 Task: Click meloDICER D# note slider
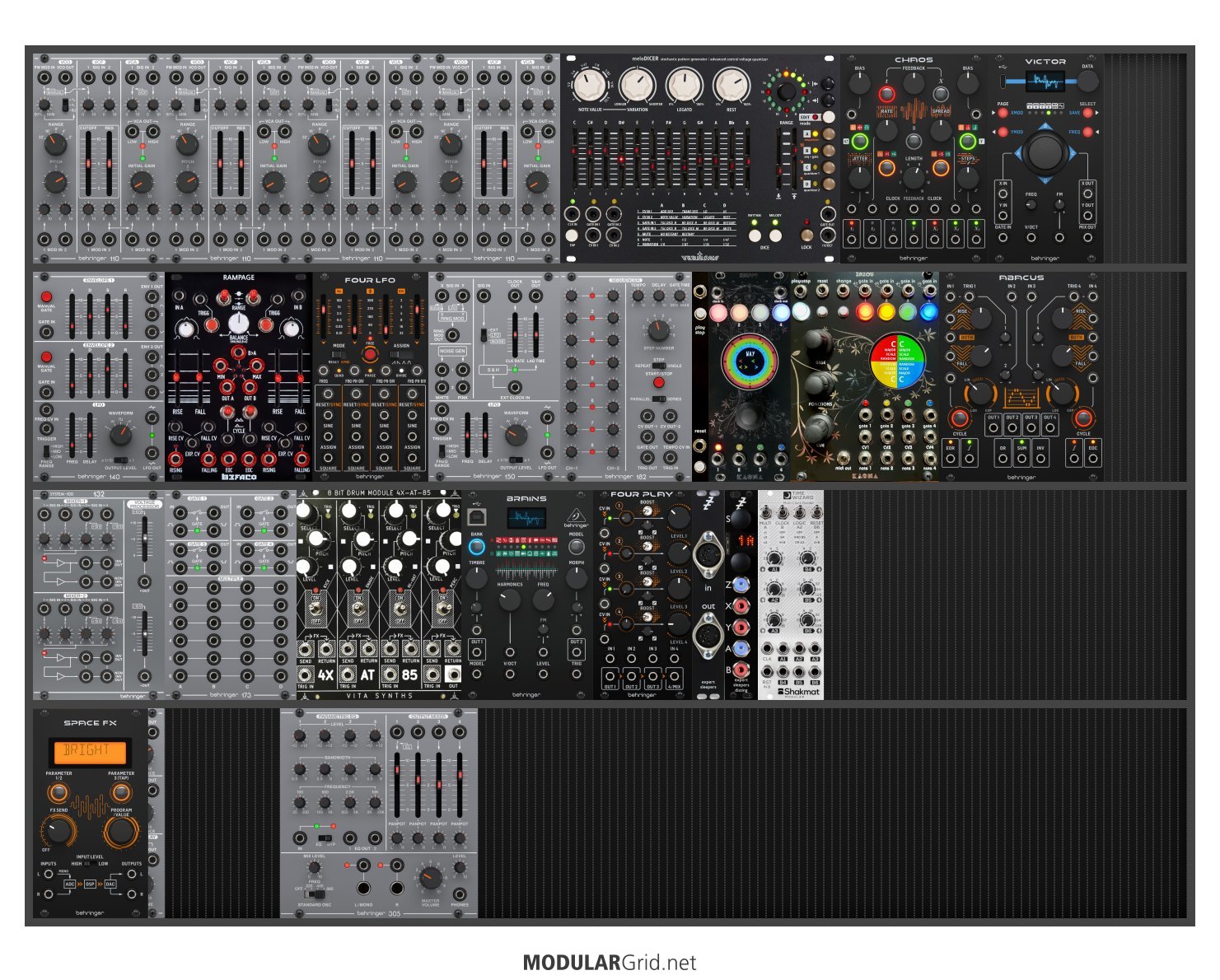621,159
